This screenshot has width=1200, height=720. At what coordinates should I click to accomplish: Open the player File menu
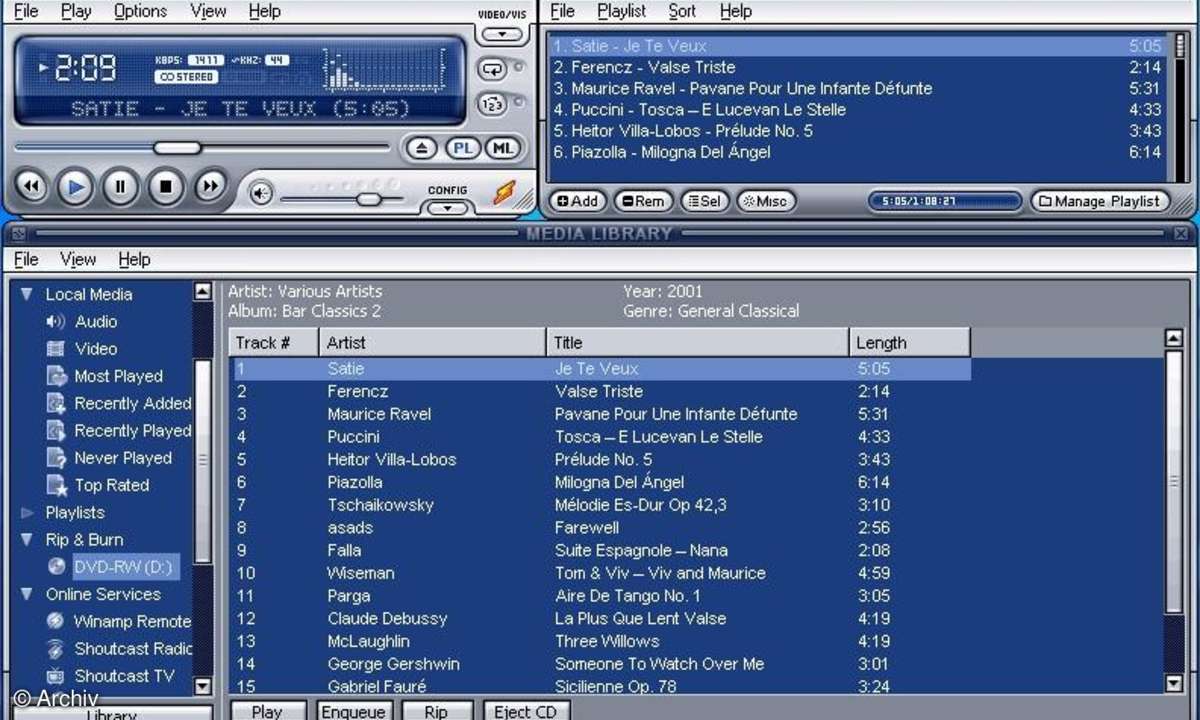tap(26, 12)
